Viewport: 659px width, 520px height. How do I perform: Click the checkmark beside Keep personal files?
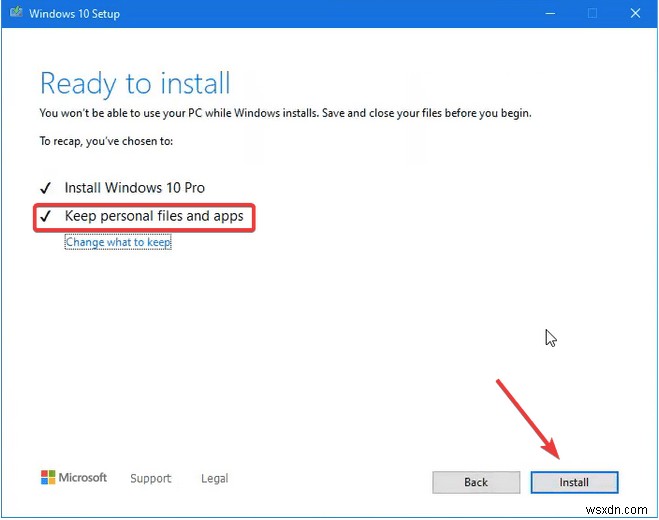(x=45, y=216)
